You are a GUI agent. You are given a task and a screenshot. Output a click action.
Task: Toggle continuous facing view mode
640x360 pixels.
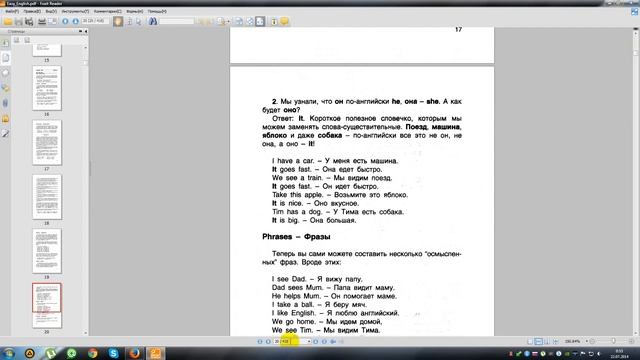tap(556, 341)
